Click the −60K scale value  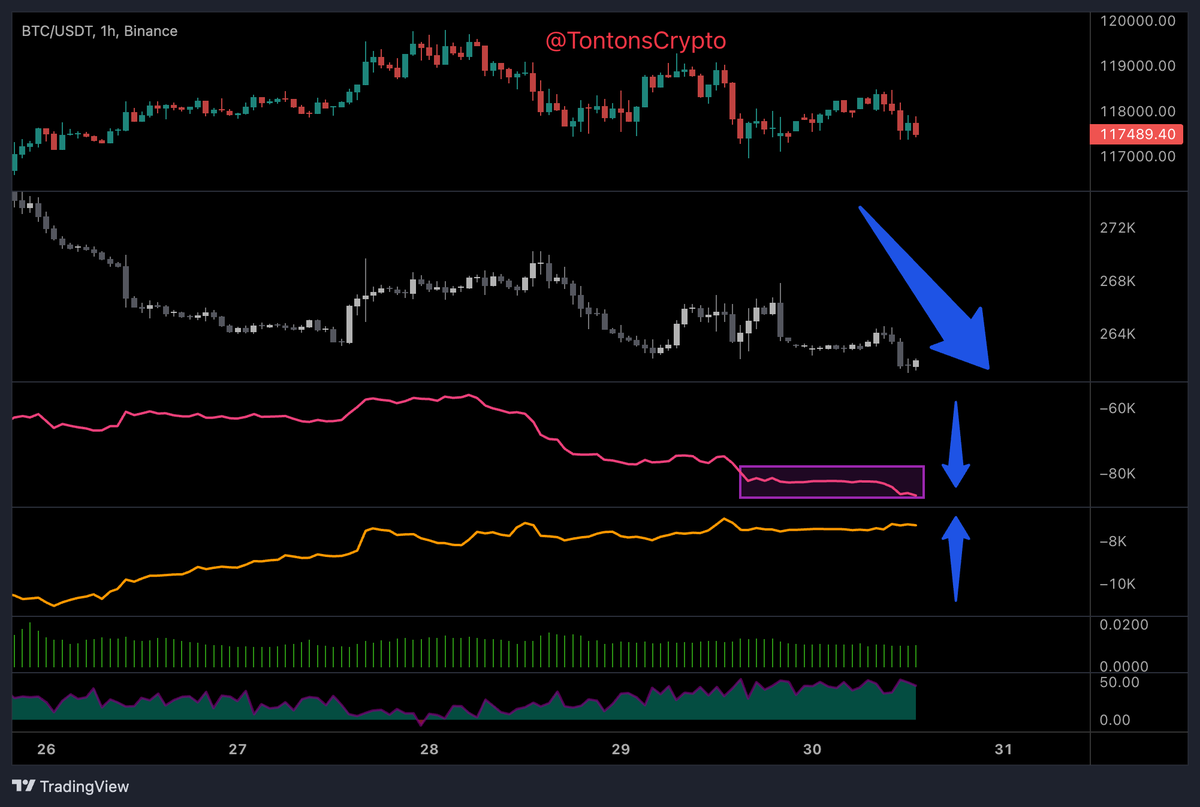tap(1119, 409)
